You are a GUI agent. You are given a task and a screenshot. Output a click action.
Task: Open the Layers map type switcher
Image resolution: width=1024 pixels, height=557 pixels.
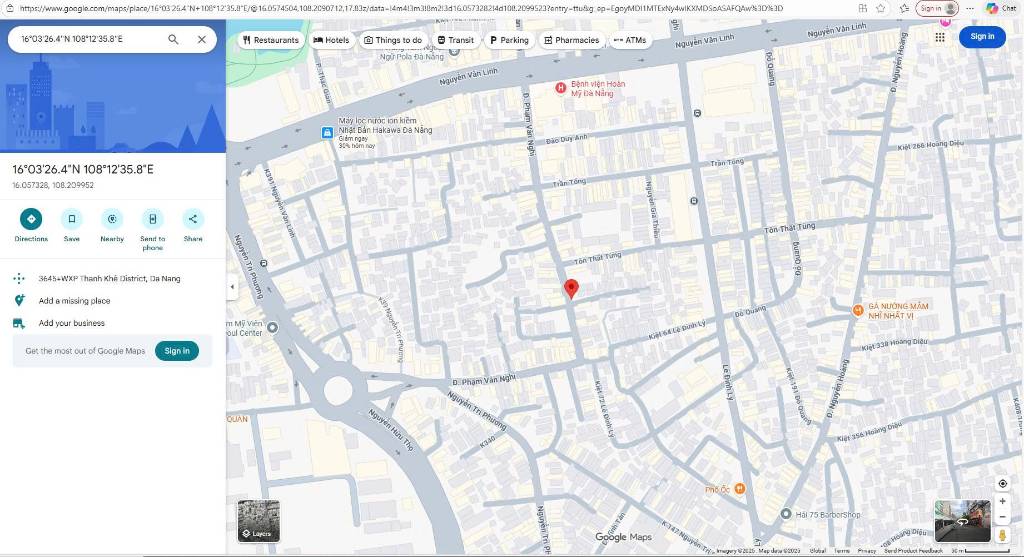click(258, 520)
